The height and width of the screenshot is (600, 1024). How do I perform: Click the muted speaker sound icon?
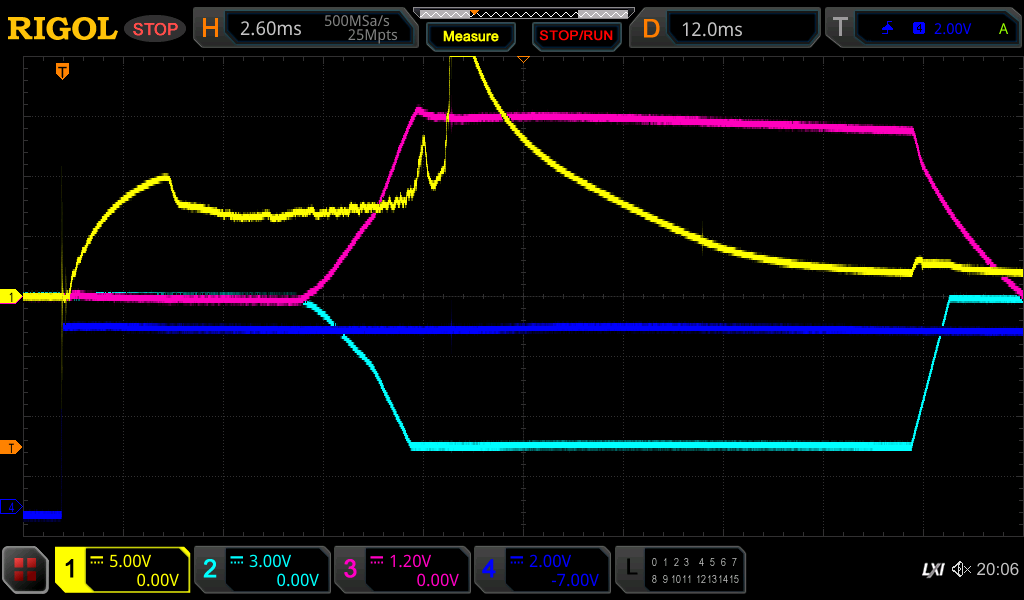961,569
